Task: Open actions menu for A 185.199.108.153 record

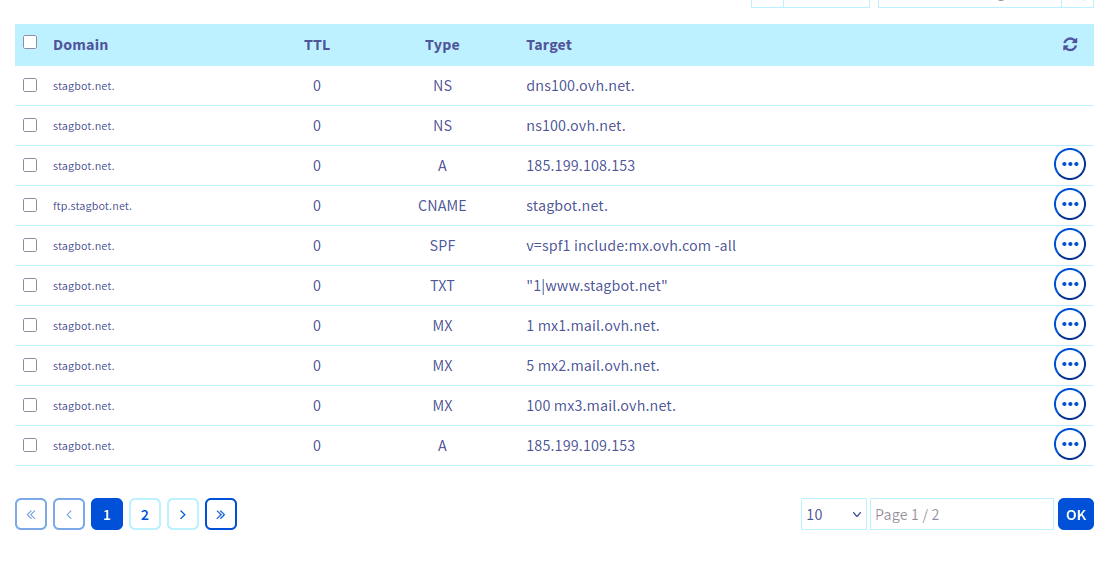Action: (x=1069, y=165)
